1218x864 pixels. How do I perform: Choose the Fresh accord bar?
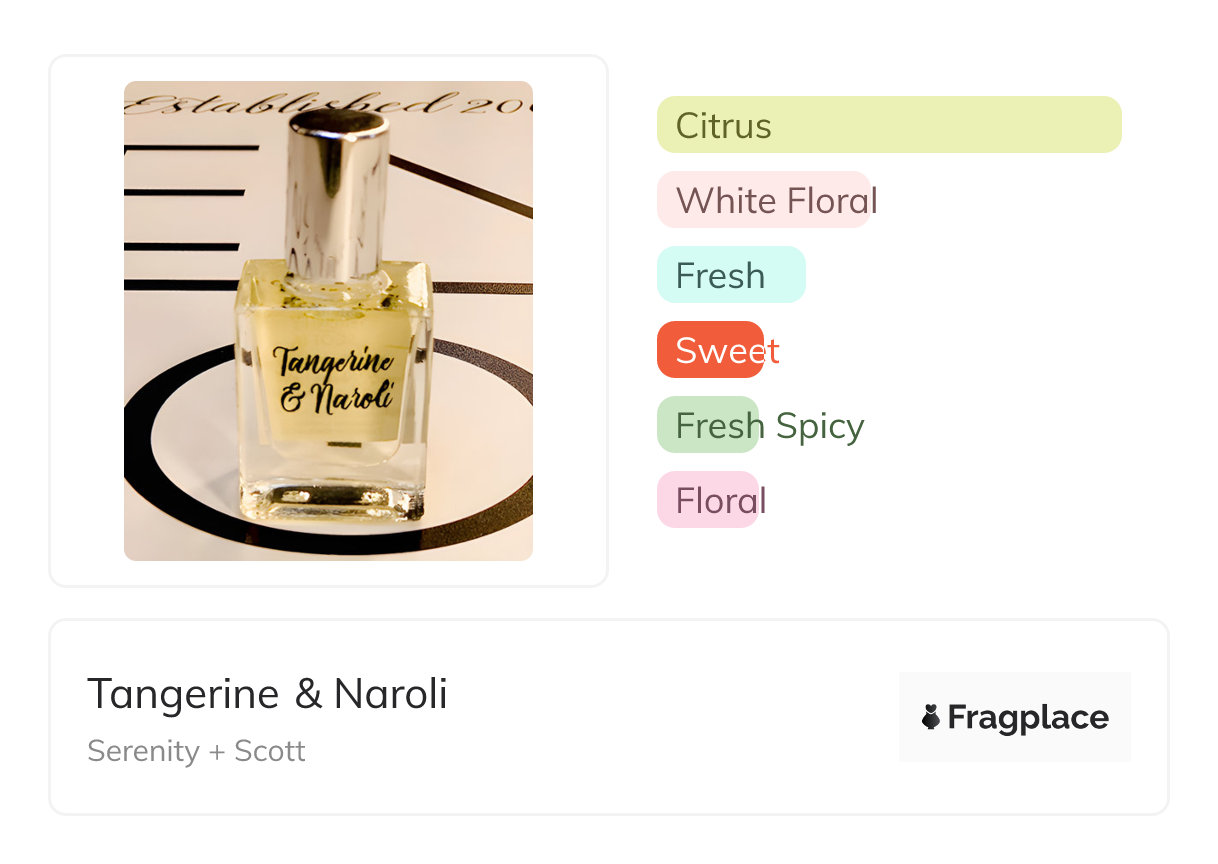(730, 275)
